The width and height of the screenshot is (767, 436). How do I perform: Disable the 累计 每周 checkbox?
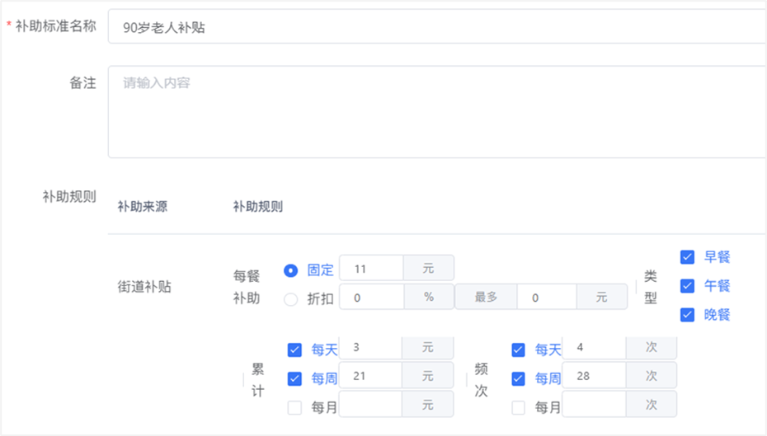tap(294, 379)
